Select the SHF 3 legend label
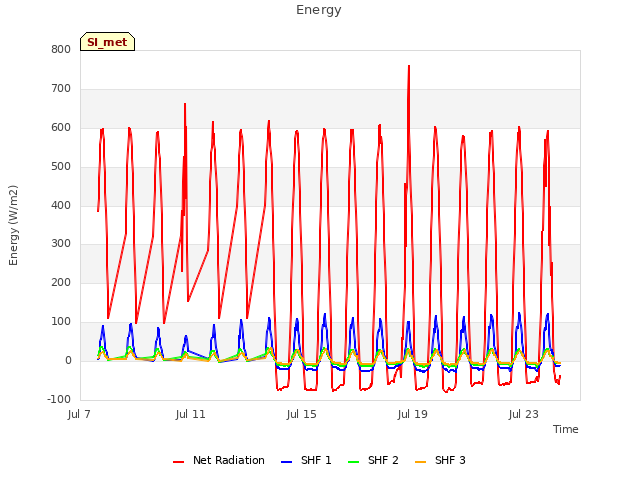The width and height of the screenshot is (640, 480). click(x=450, y=460)
